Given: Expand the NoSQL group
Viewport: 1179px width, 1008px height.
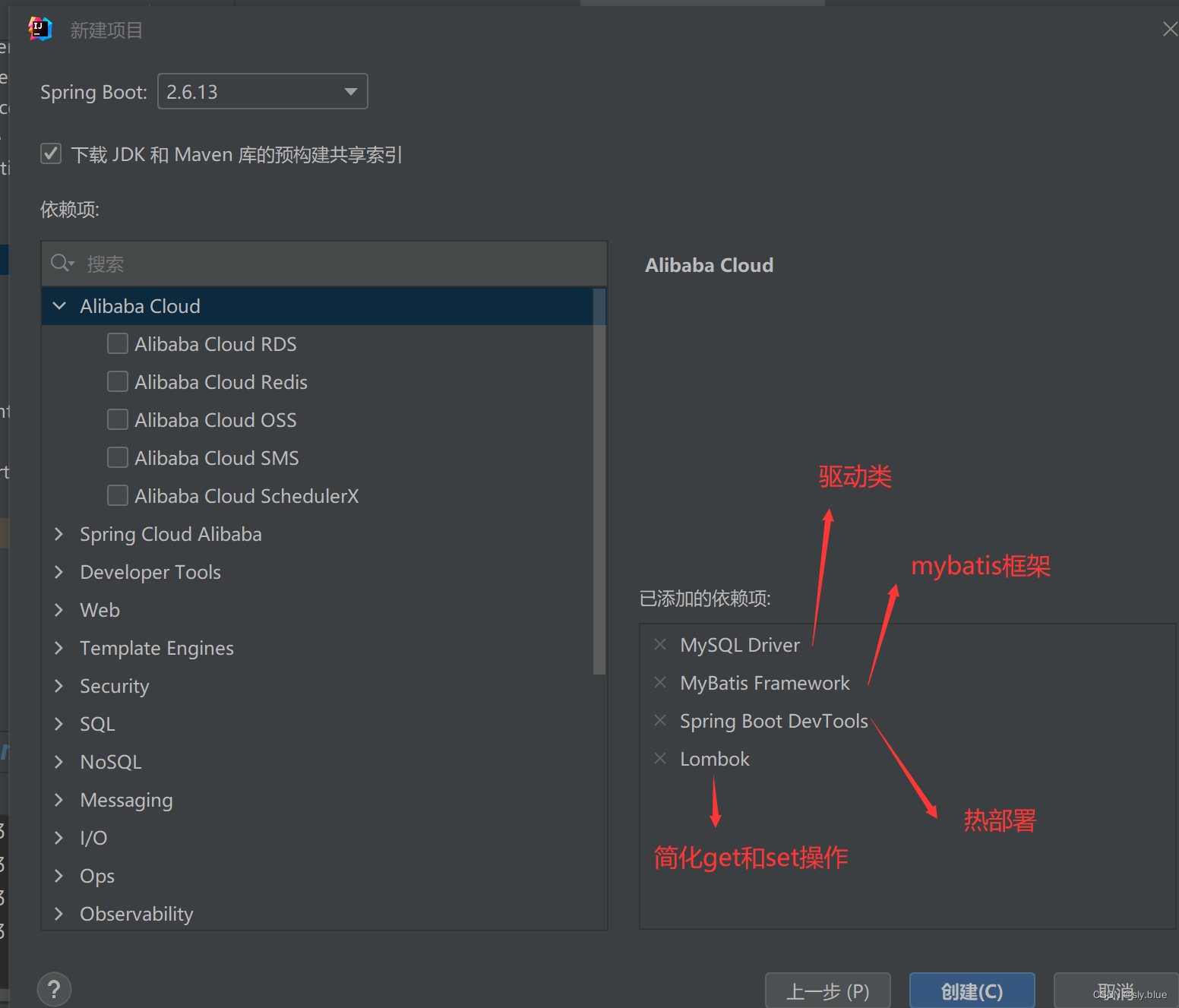Looking at the screenshot, I should point(59,762).
